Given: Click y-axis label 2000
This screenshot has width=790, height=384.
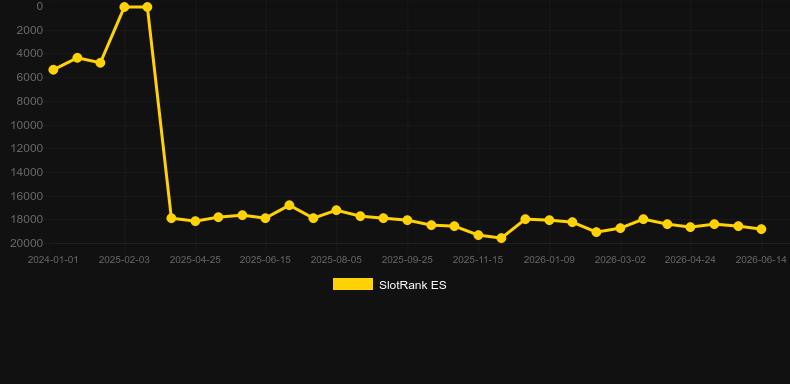Looking at the screenshot, I should point(30,30).
